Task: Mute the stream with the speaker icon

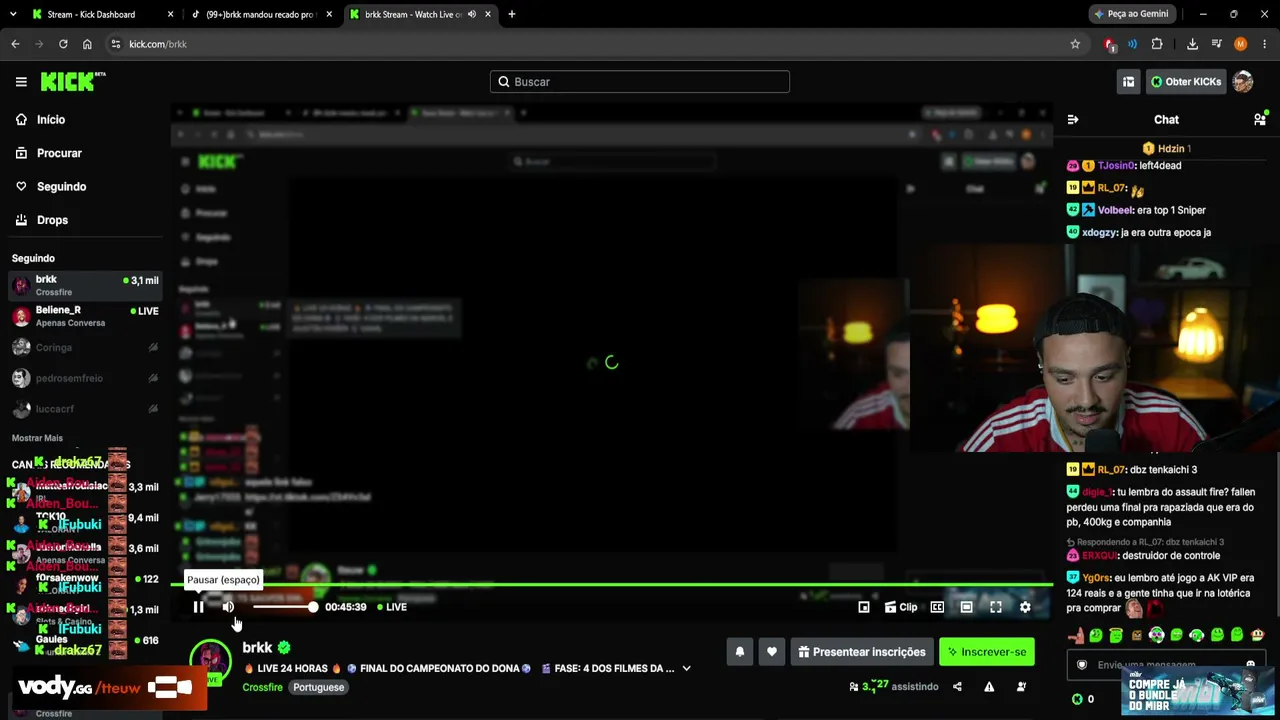Action: (228, 607)
